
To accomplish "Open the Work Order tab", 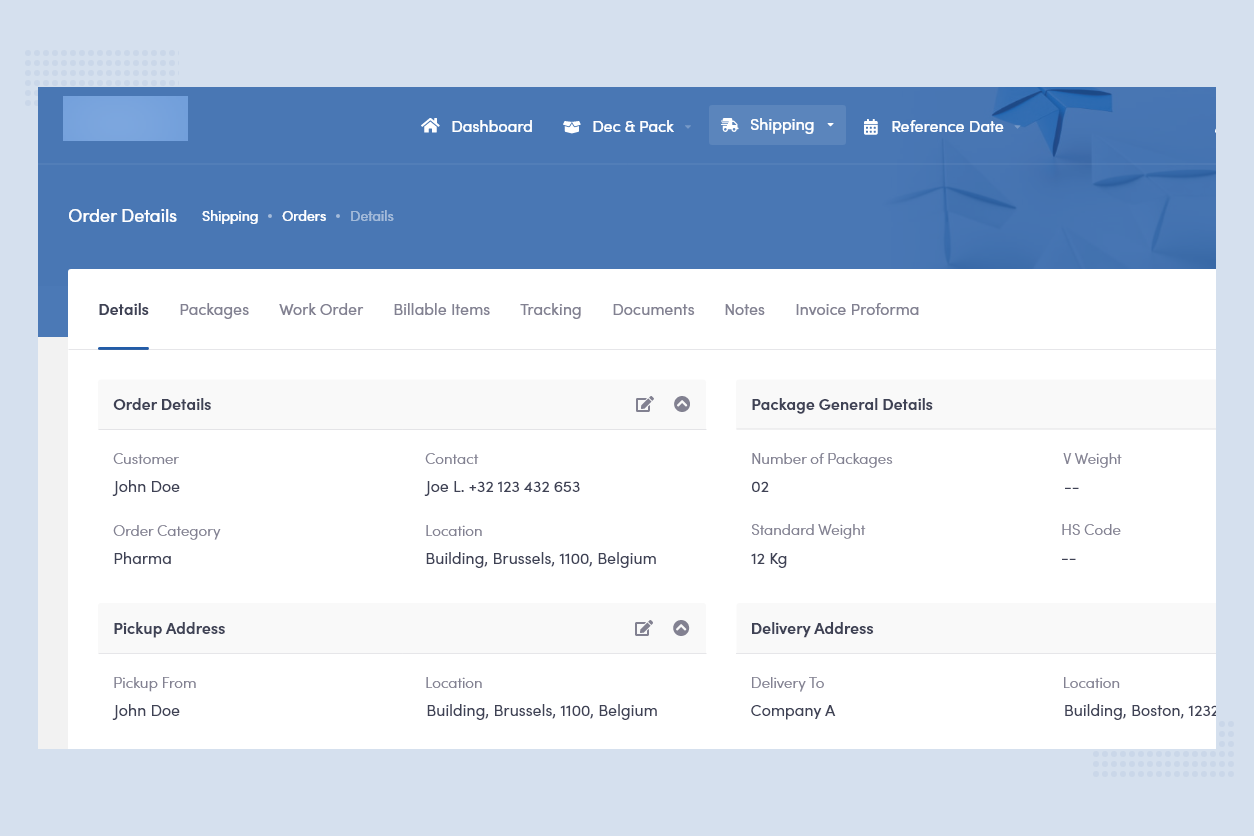I will point(321,310).
